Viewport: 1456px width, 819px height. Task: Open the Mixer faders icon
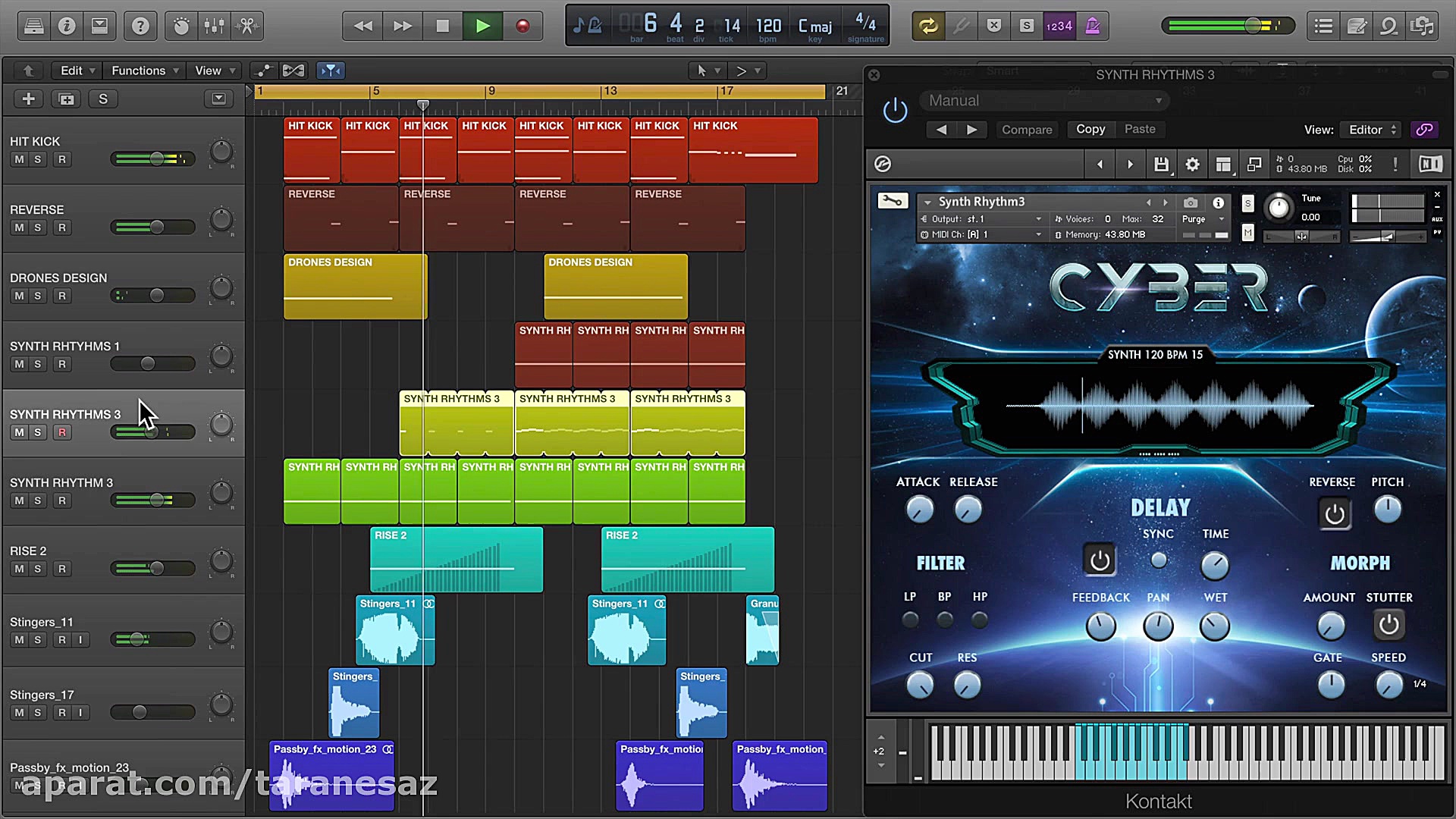click(215, 25)
